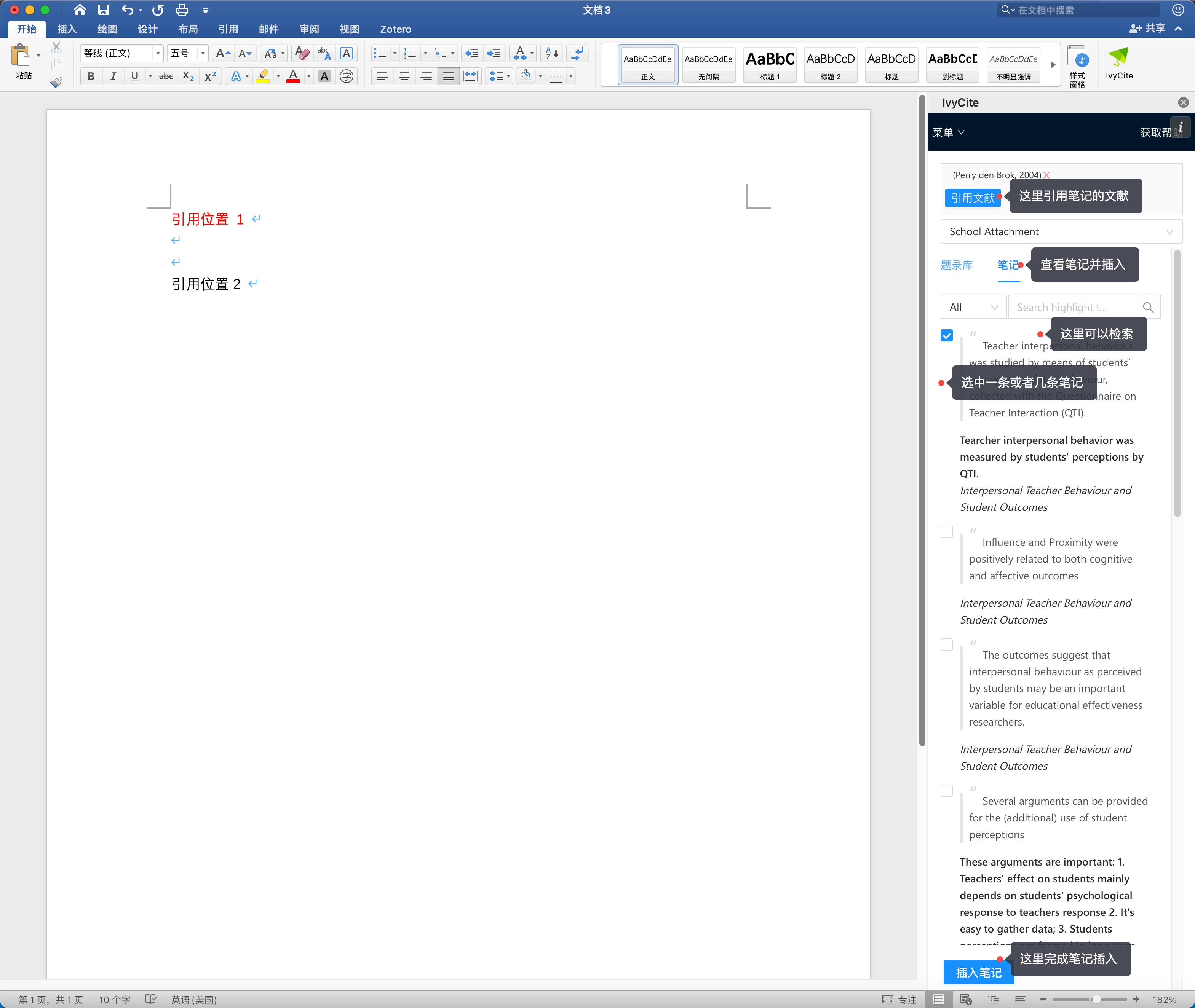The width and height of the screenshot is (1195, 1008).
Task: Increase font size with grow icon
Action: point(222,53)
